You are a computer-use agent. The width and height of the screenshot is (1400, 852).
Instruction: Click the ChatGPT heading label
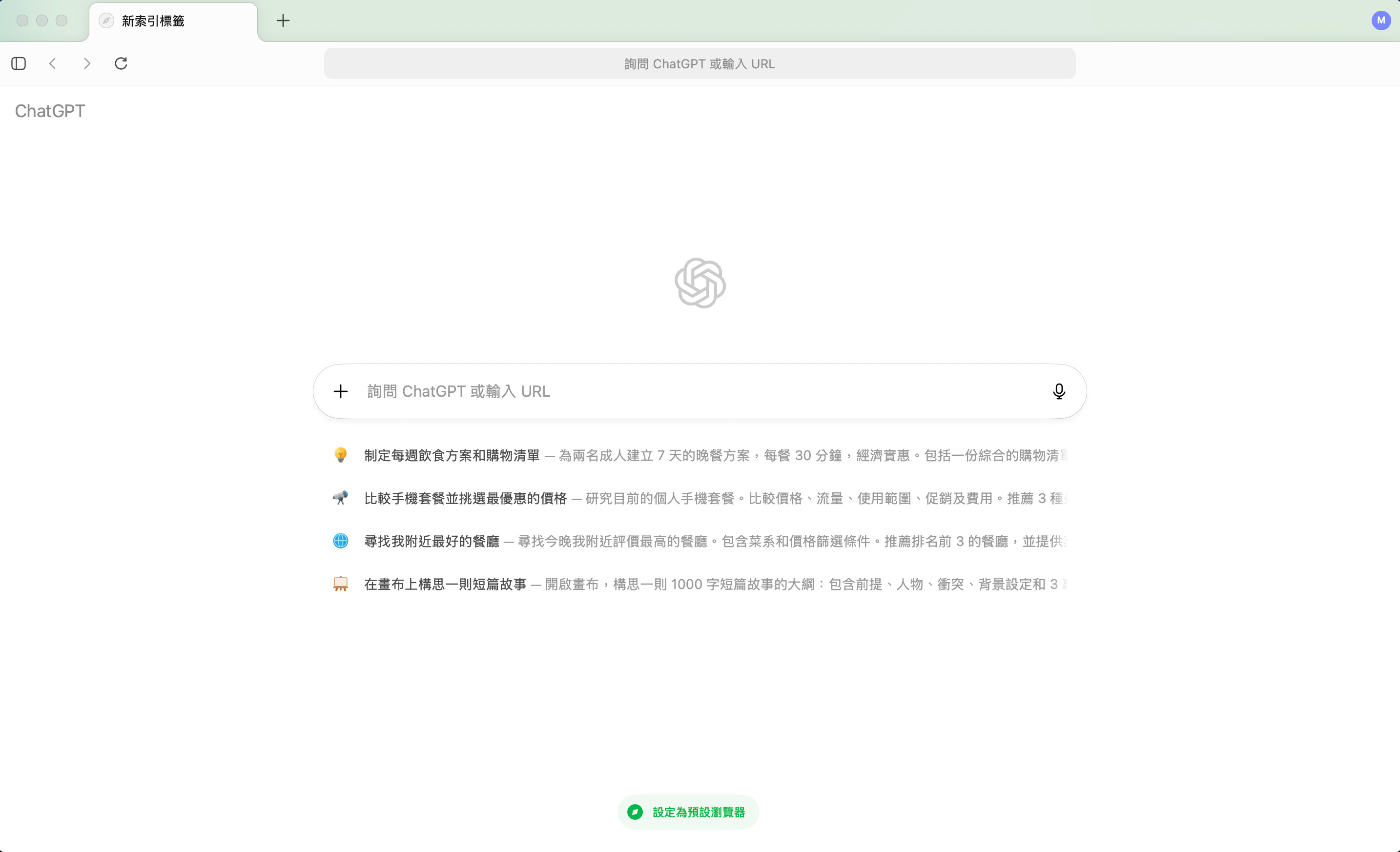50,111
